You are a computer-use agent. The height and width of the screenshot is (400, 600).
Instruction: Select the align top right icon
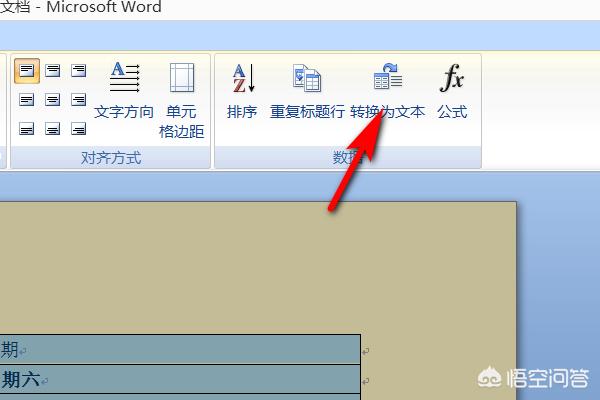point(78,71)
